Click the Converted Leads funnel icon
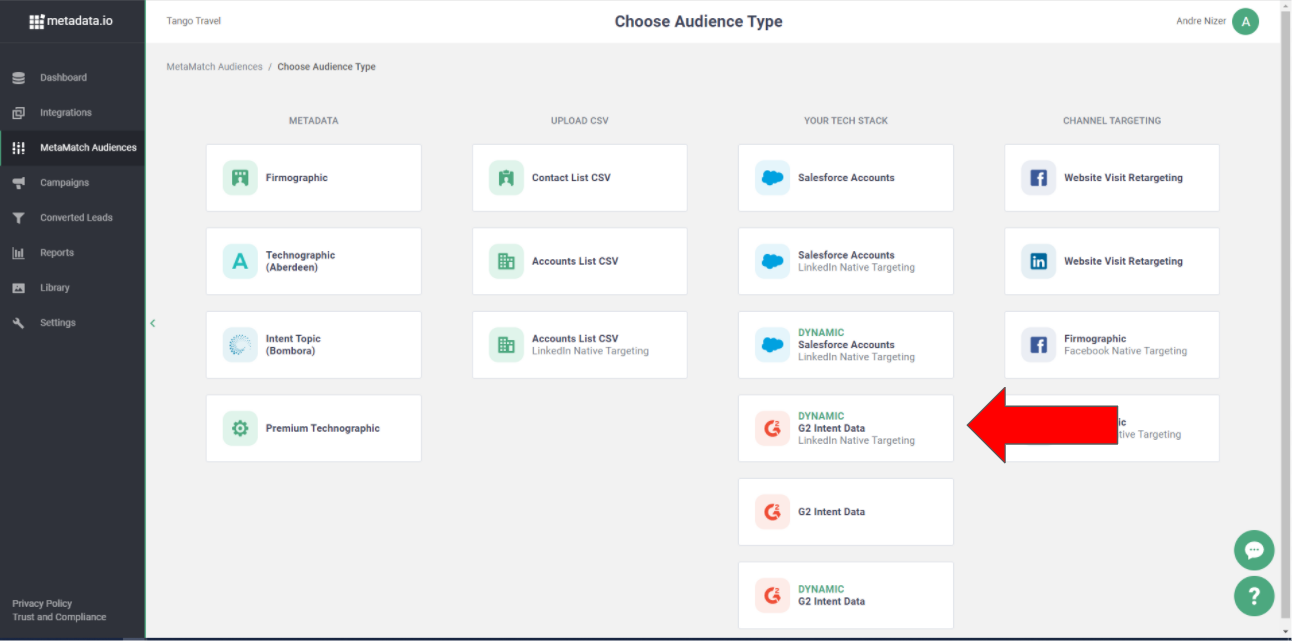 [x=18, y=218]
